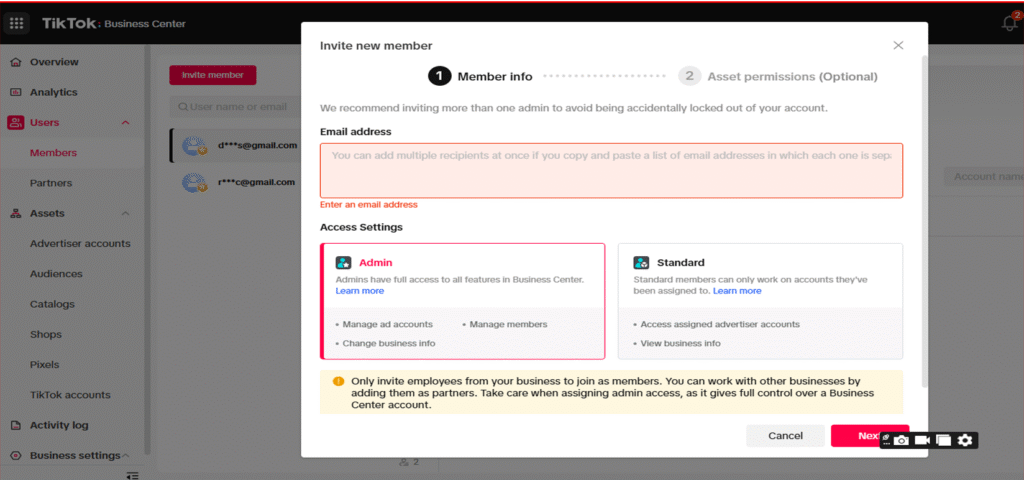The width and height of the screenshot is (1024, 480).
Task: Open Overview in the sidebar
Action: pos(54,62)
